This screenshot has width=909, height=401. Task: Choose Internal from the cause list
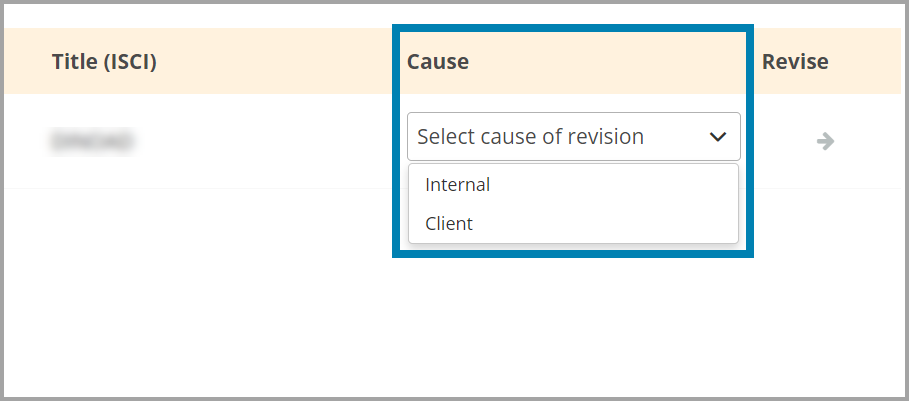coord(457,185)
